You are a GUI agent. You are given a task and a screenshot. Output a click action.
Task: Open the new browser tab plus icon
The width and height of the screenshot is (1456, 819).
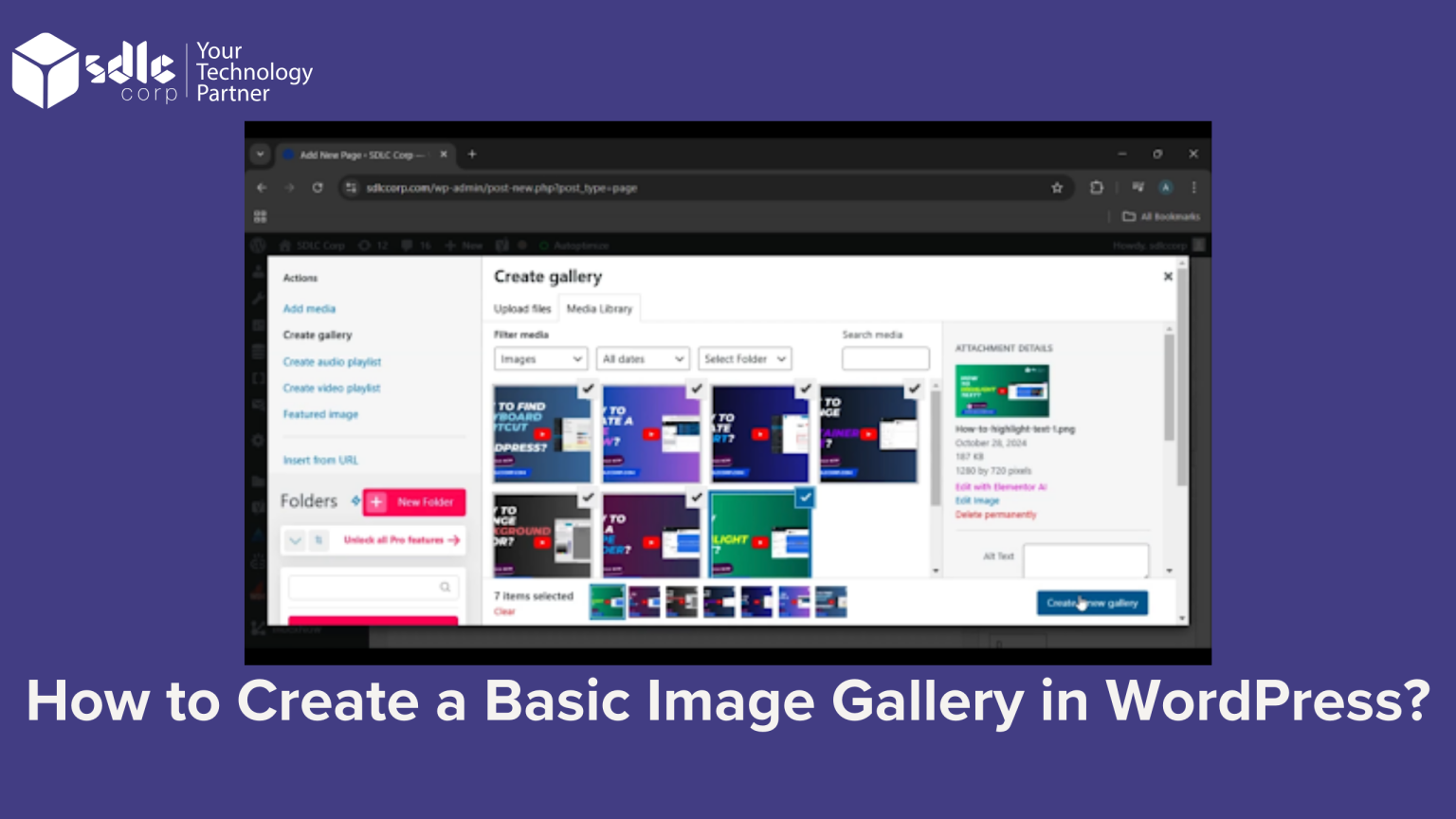coord(472,155)
